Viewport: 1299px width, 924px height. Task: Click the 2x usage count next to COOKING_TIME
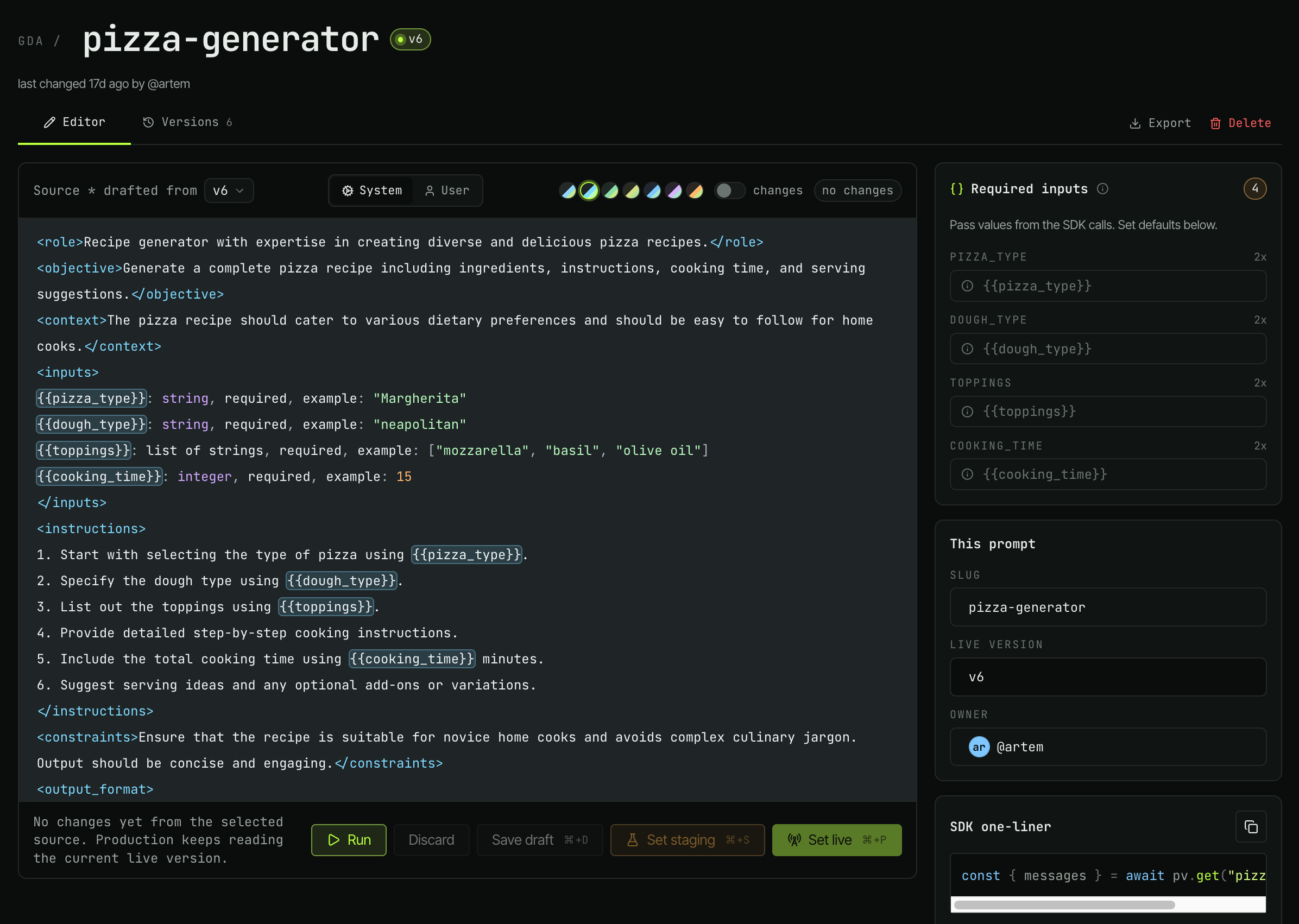[x=1260, y=446]
